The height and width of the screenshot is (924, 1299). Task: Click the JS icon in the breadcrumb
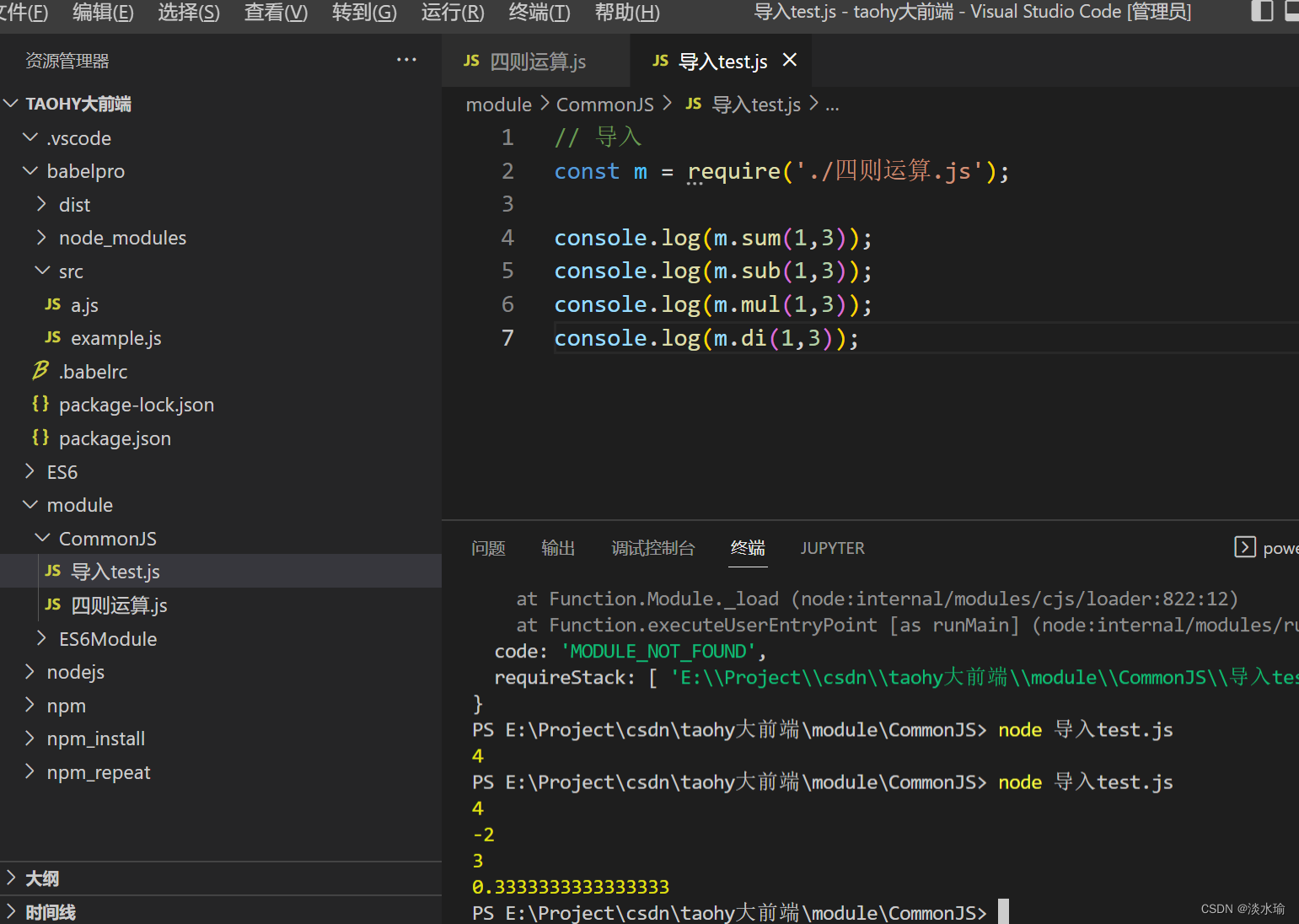coord(694,104)
